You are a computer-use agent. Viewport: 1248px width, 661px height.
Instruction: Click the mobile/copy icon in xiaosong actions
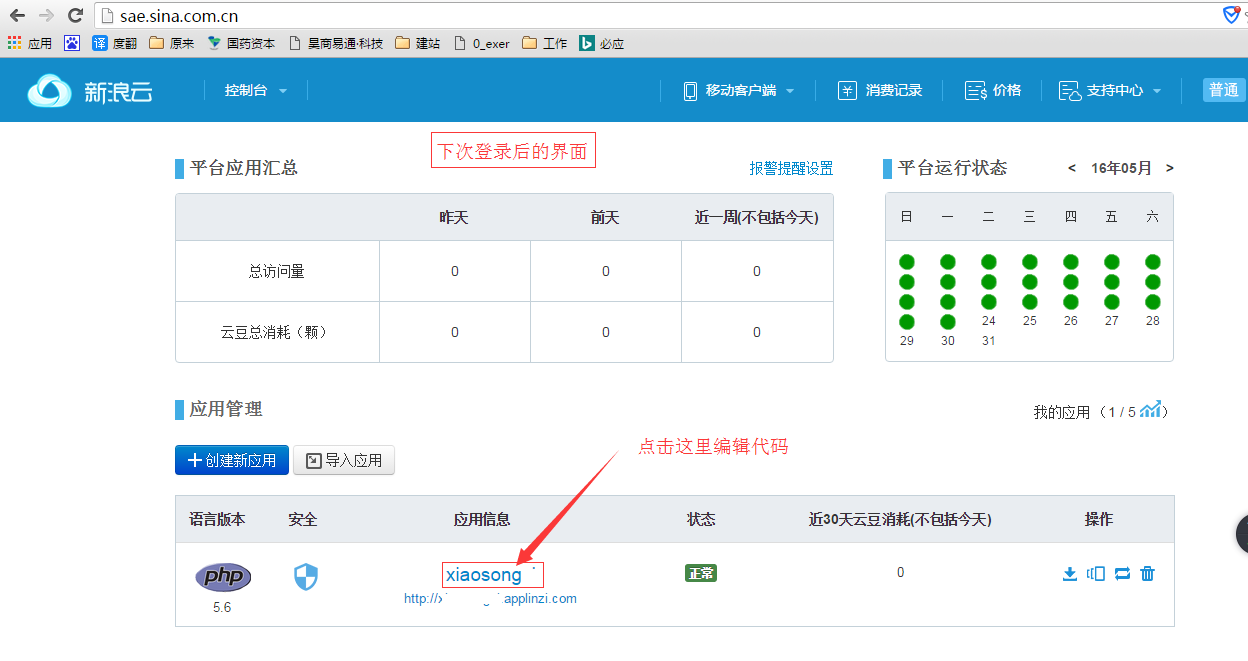pos(1096,573)
